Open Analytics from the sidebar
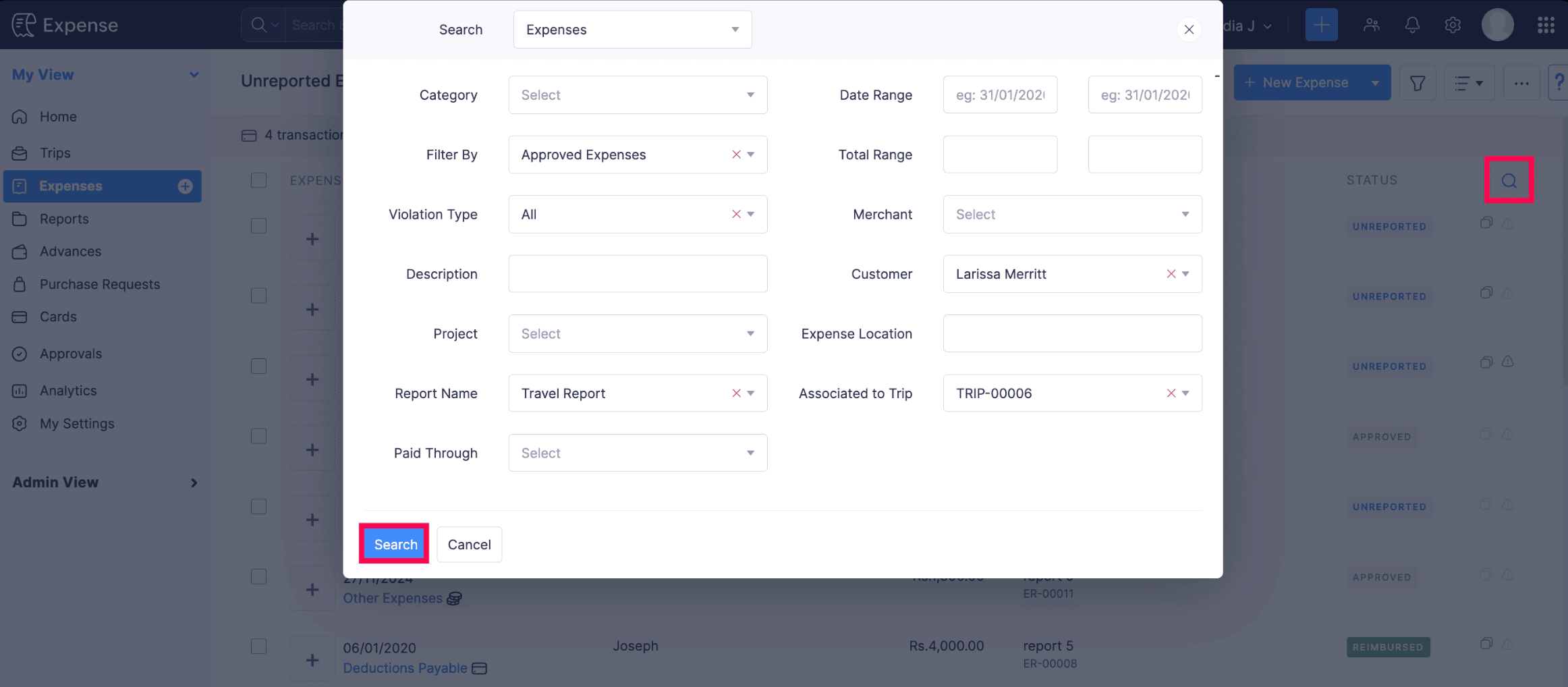Screen dimensions: 1568x687 (68, 391)
